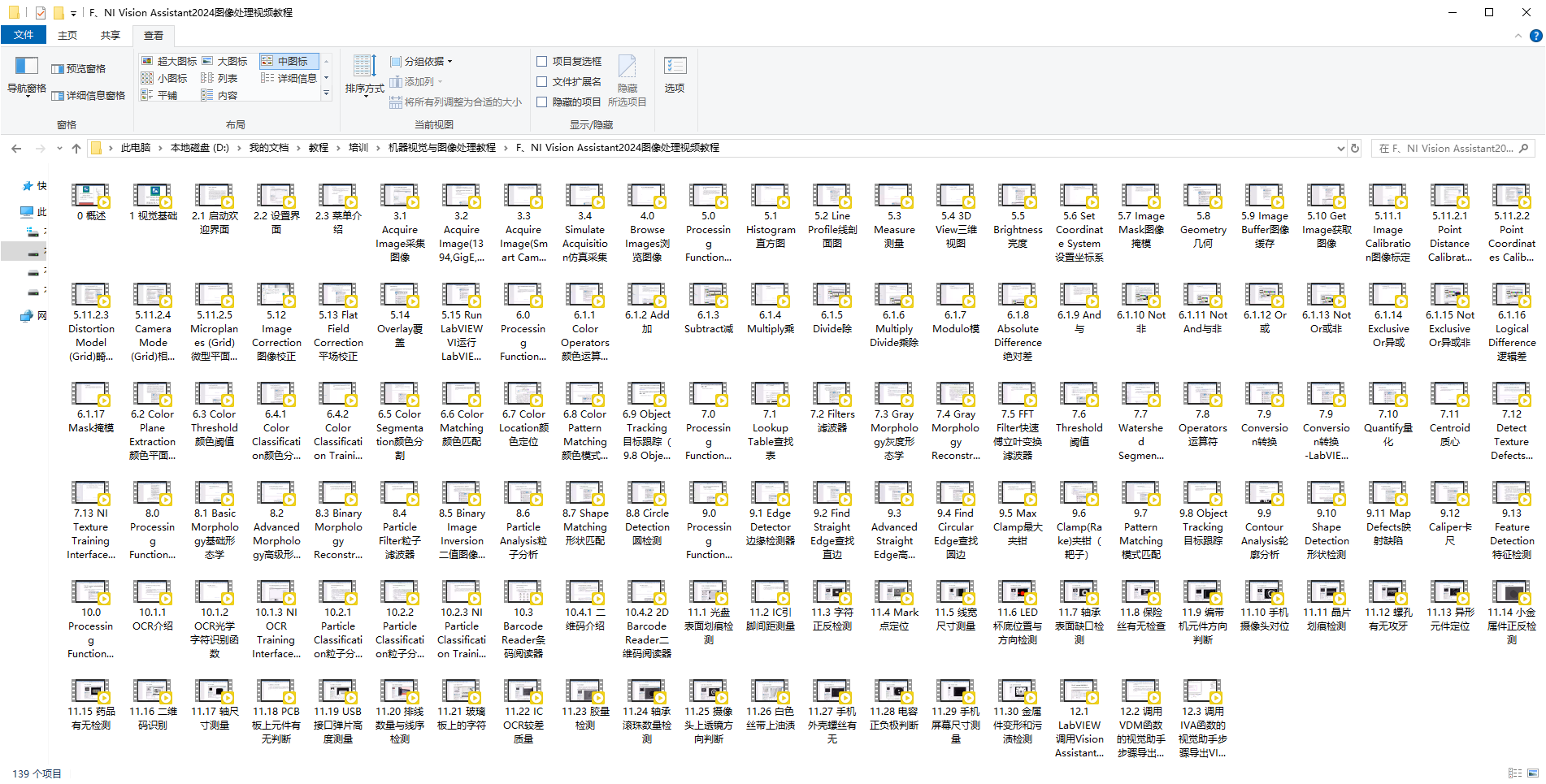Collapse the ribbon with the chevron
Screen dimensions: 1546x784
point(1518,36)
